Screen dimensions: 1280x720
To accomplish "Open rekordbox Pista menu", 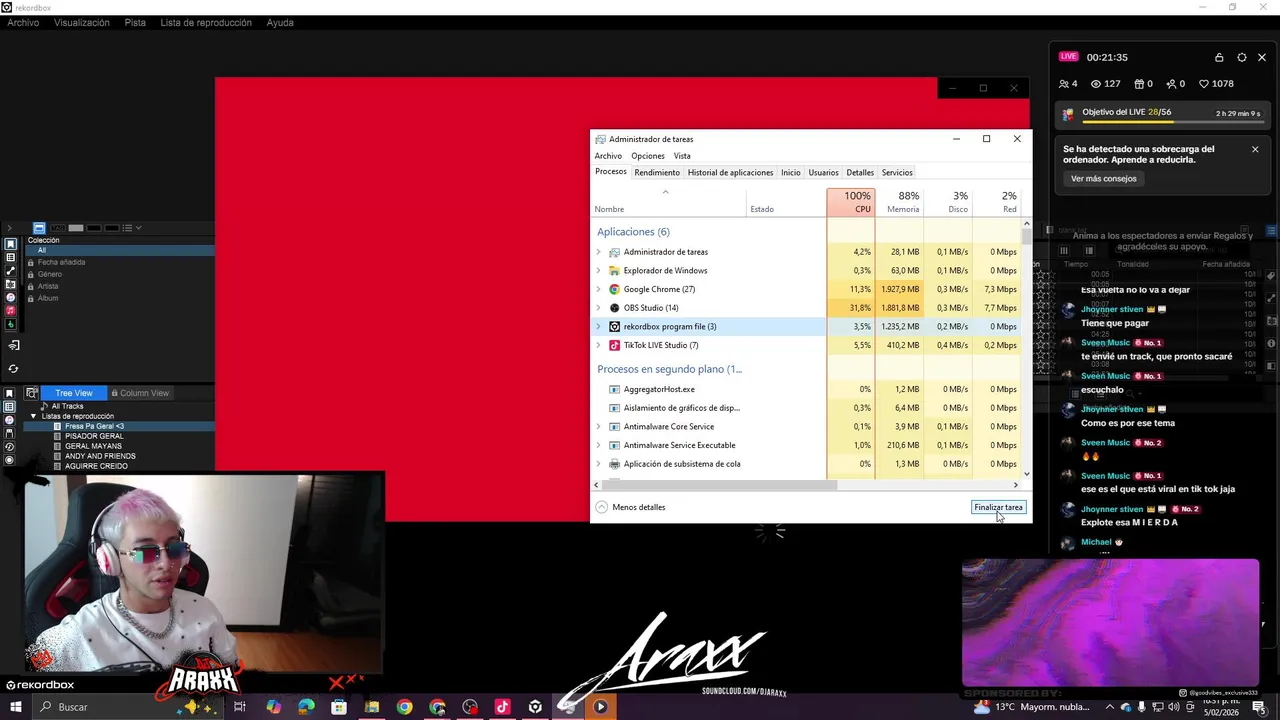I will pos(135,23).
